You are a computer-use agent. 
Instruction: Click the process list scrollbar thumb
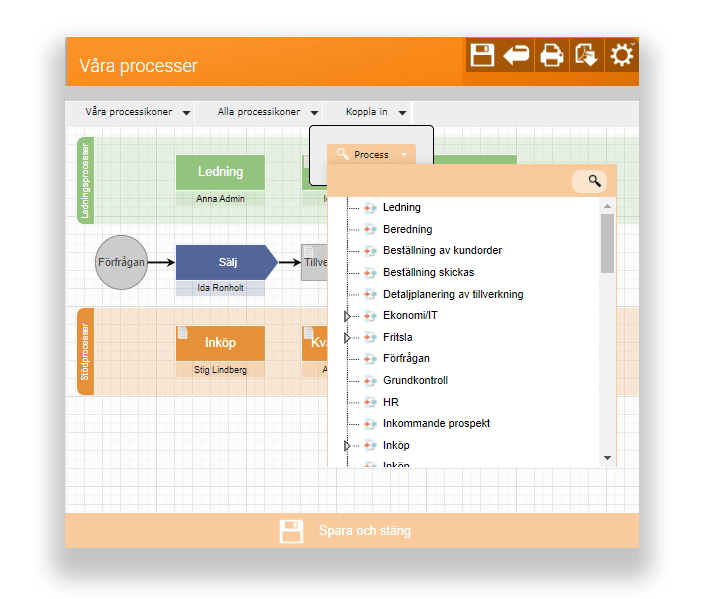(x=607, y=243)
